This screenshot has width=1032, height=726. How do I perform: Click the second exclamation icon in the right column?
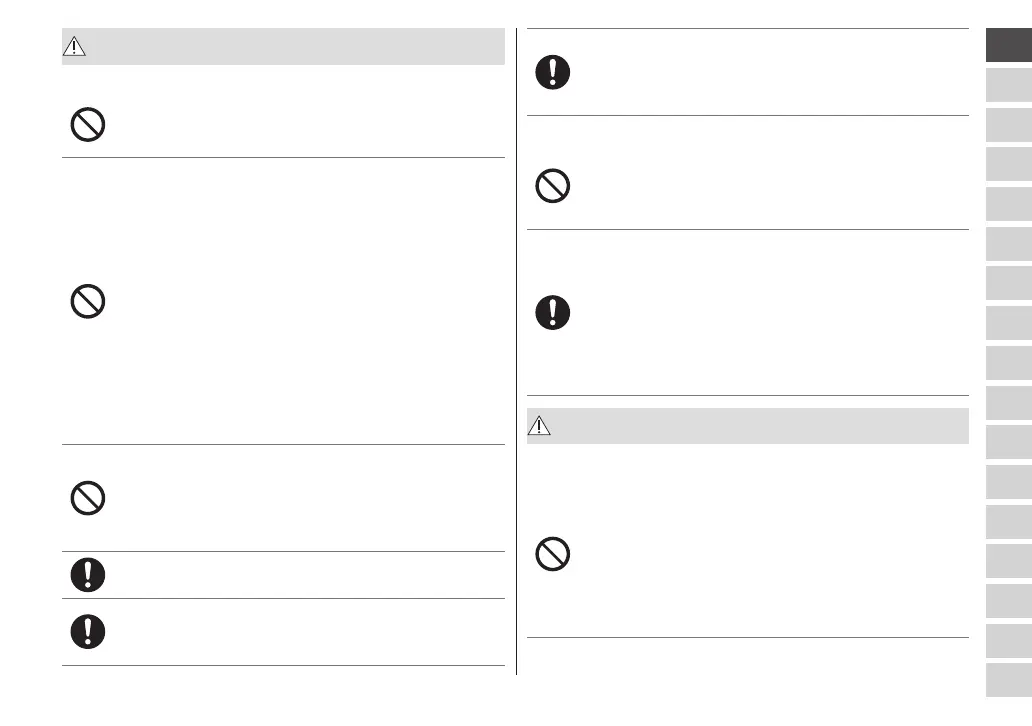pos(553,312)
